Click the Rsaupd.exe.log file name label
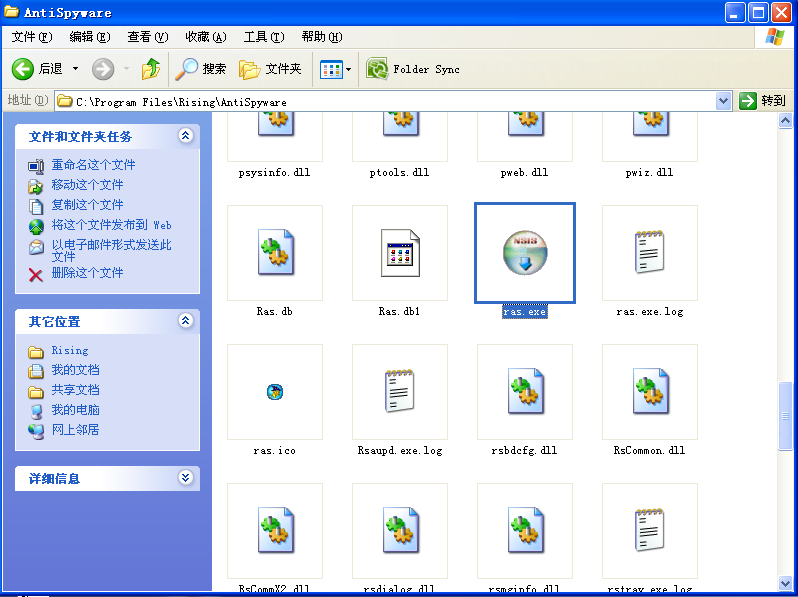Image resolution: width=798 pixels, height=597 pixels. (400, 450)
